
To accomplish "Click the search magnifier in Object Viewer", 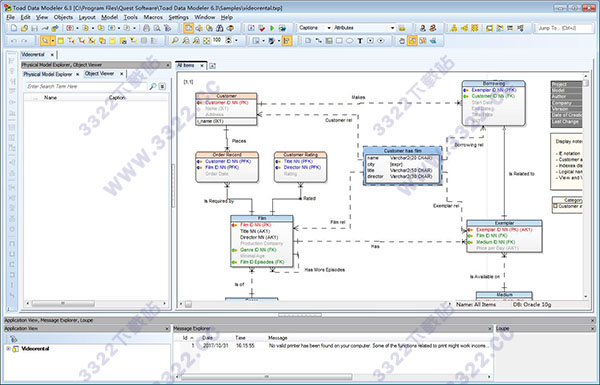I will click(152, 86).
